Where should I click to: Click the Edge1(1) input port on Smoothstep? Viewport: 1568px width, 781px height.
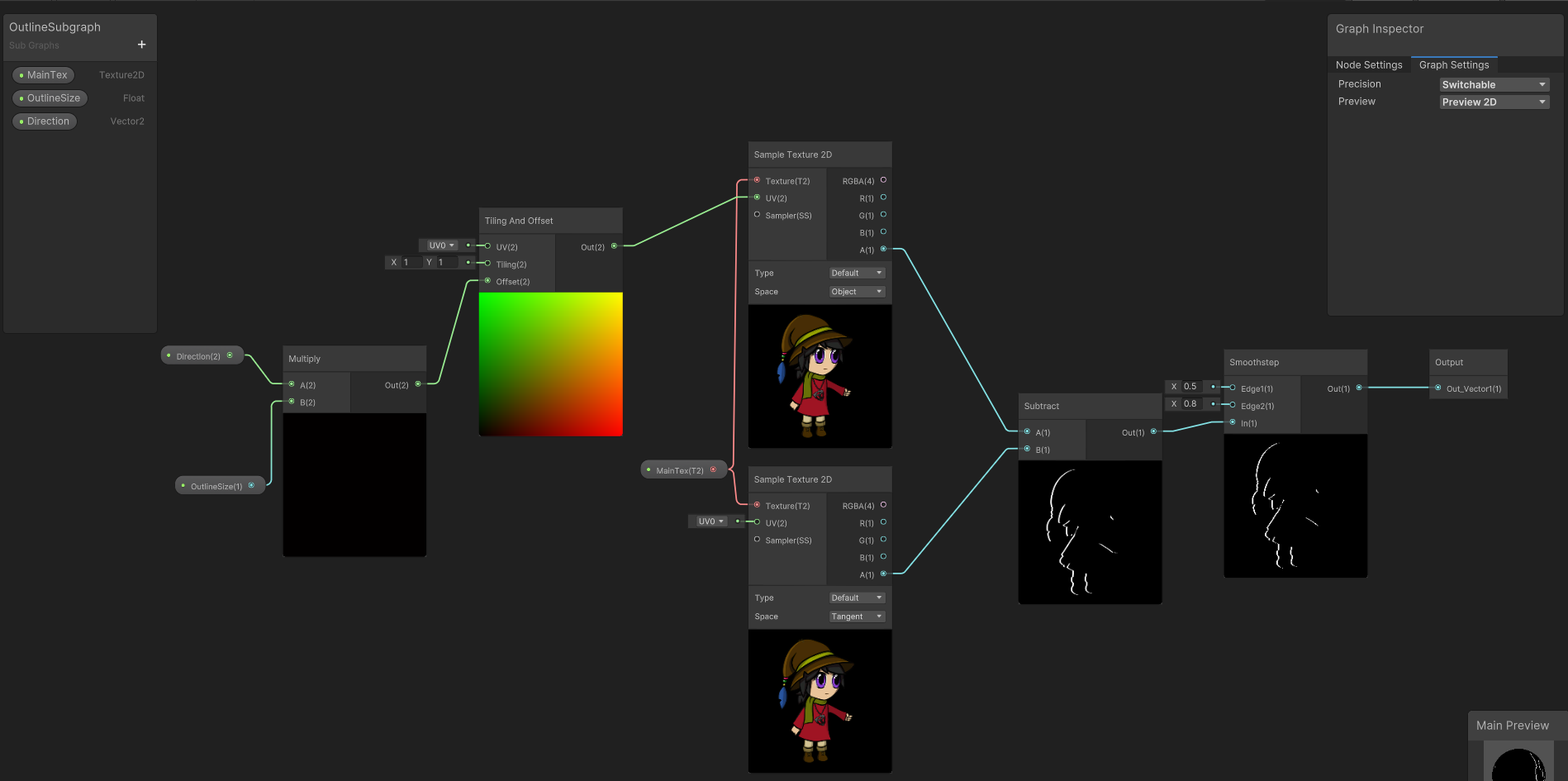[1233, 388]
